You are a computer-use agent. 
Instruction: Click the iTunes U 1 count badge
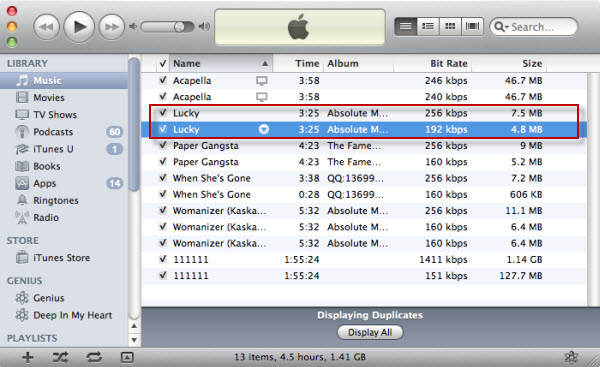(x=114, y=149)
